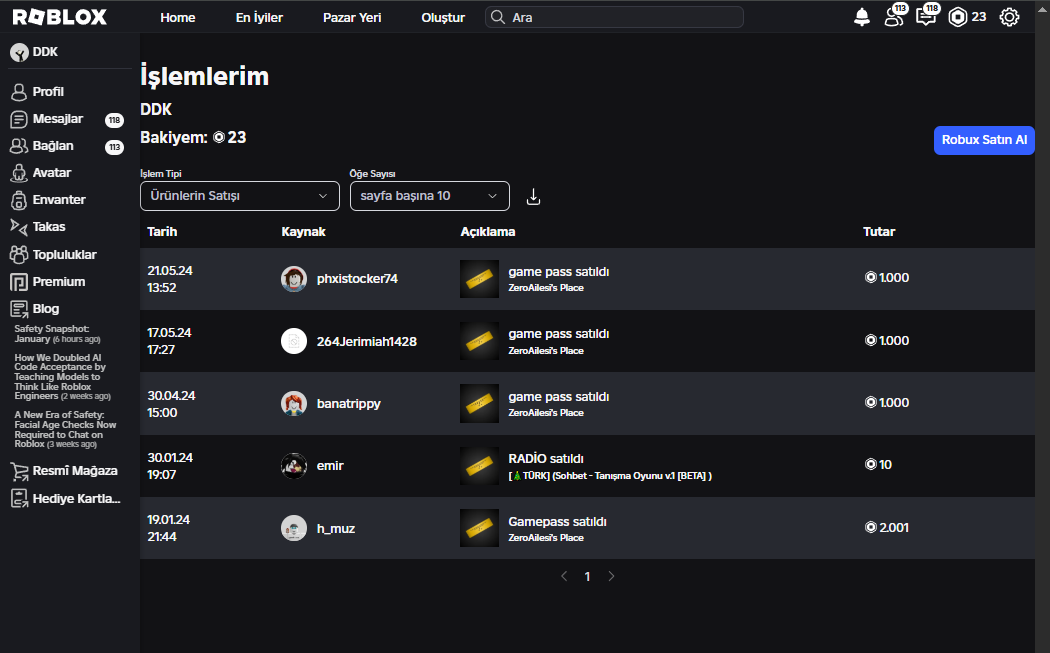Image resolution: width=1050 pixels, height=653 pixels.
Task: Open TÜRK Sohbet Tanışma Oyunu link
Action: [610, 476]
